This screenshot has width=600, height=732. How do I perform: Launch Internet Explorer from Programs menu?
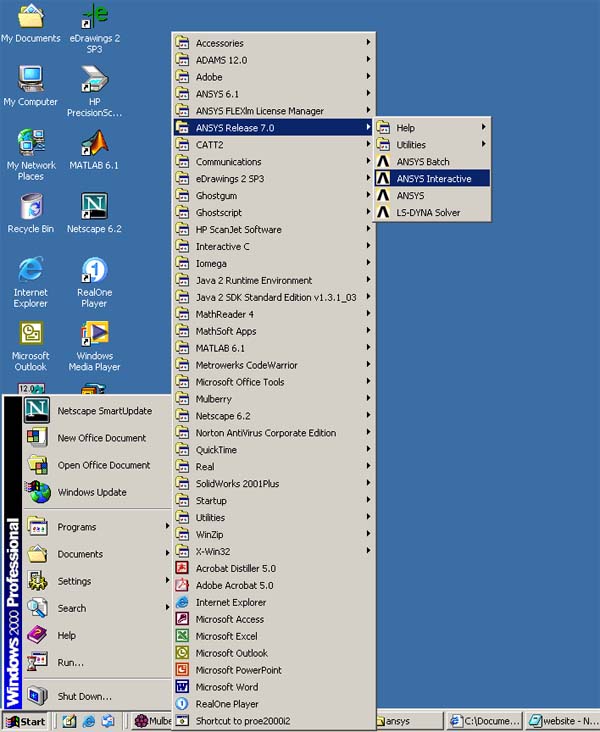coord(274,602)
